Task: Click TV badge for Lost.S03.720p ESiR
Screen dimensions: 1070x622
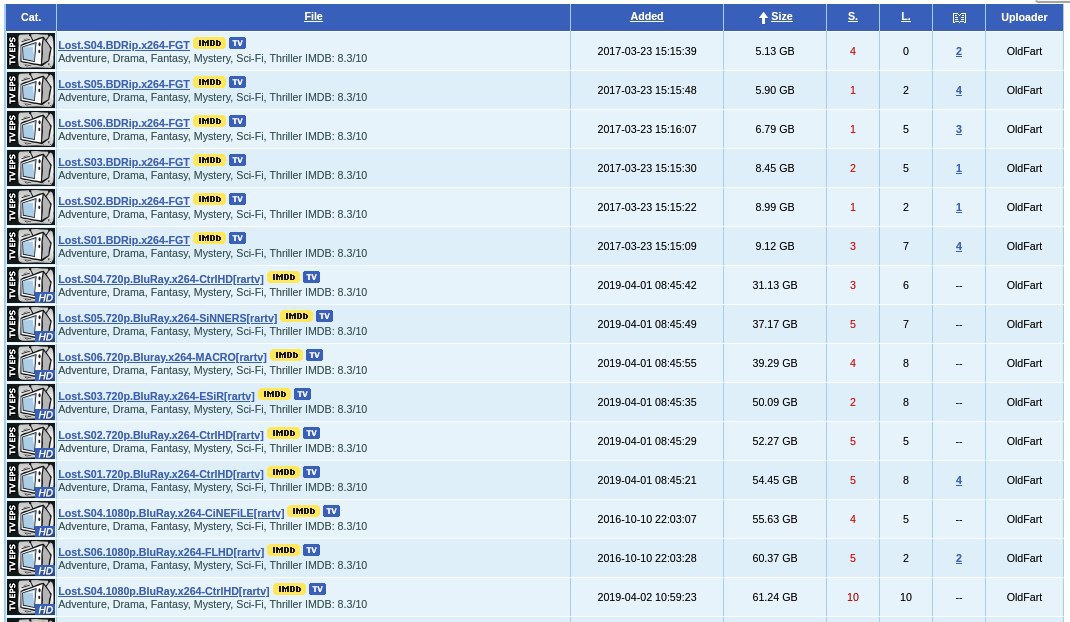Action: tap(303, 394)
